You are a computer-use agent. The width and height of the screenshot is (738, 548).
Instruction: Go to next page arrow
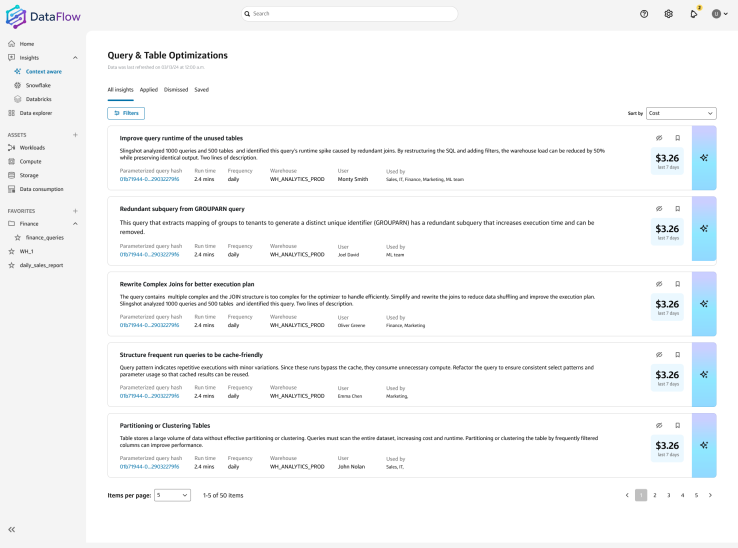click(710, 495)
